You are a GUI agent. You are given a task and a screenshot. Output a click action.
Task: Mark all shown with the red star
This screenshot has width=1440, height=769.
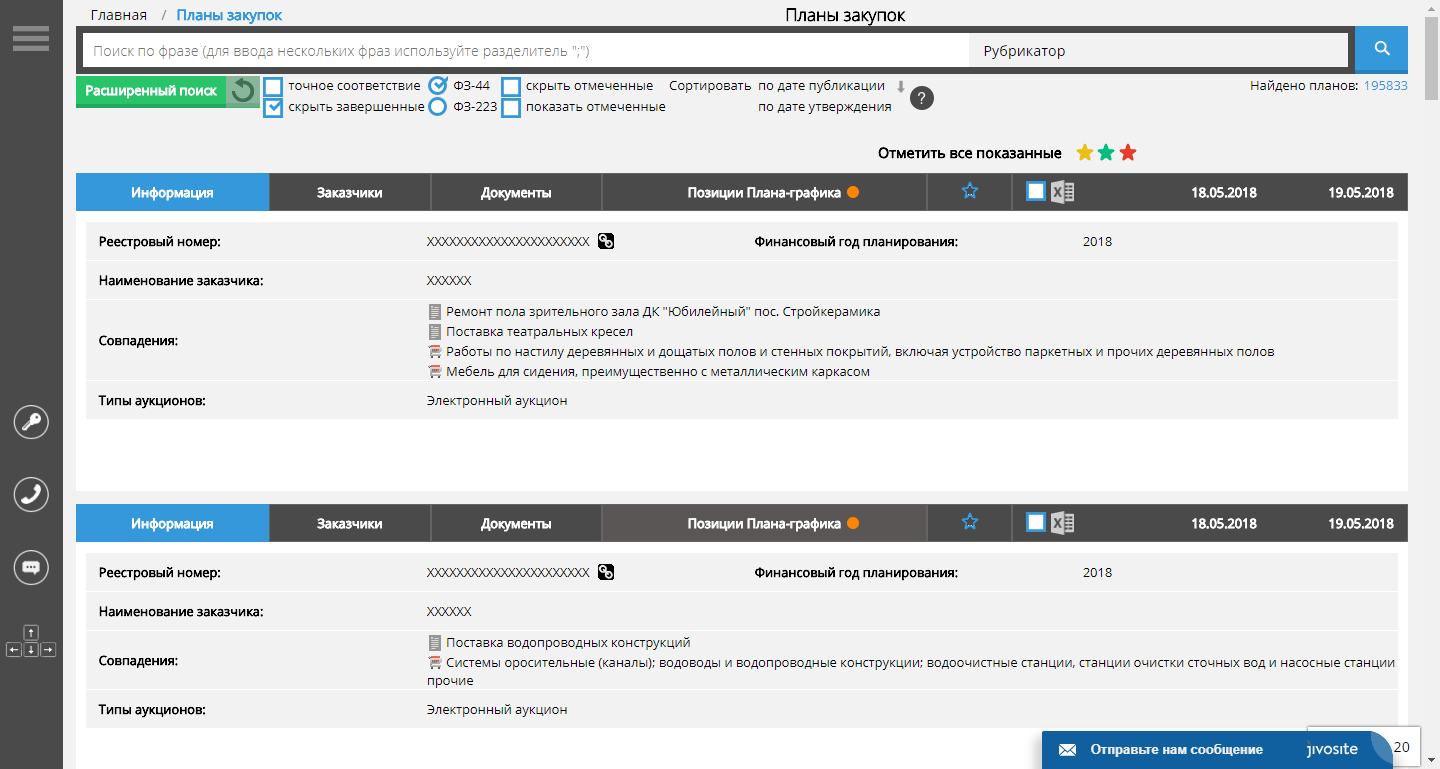tap(1128, 153)
